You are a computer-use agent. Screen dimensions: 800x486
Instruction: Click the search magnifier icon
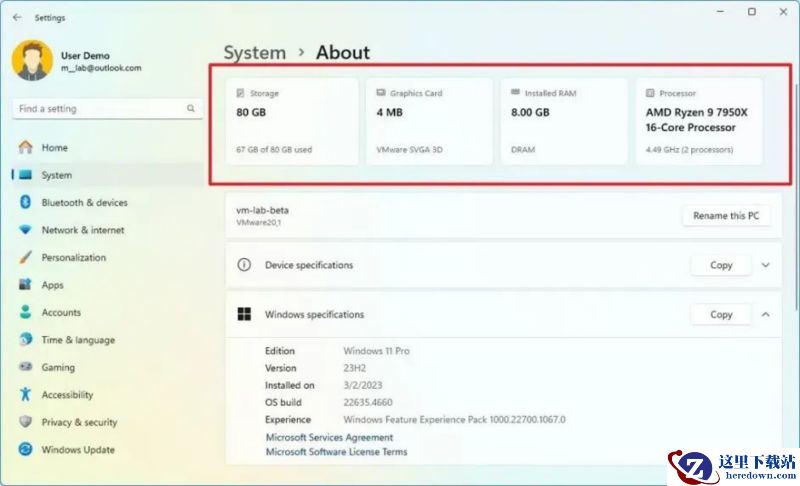pos(191,108)
